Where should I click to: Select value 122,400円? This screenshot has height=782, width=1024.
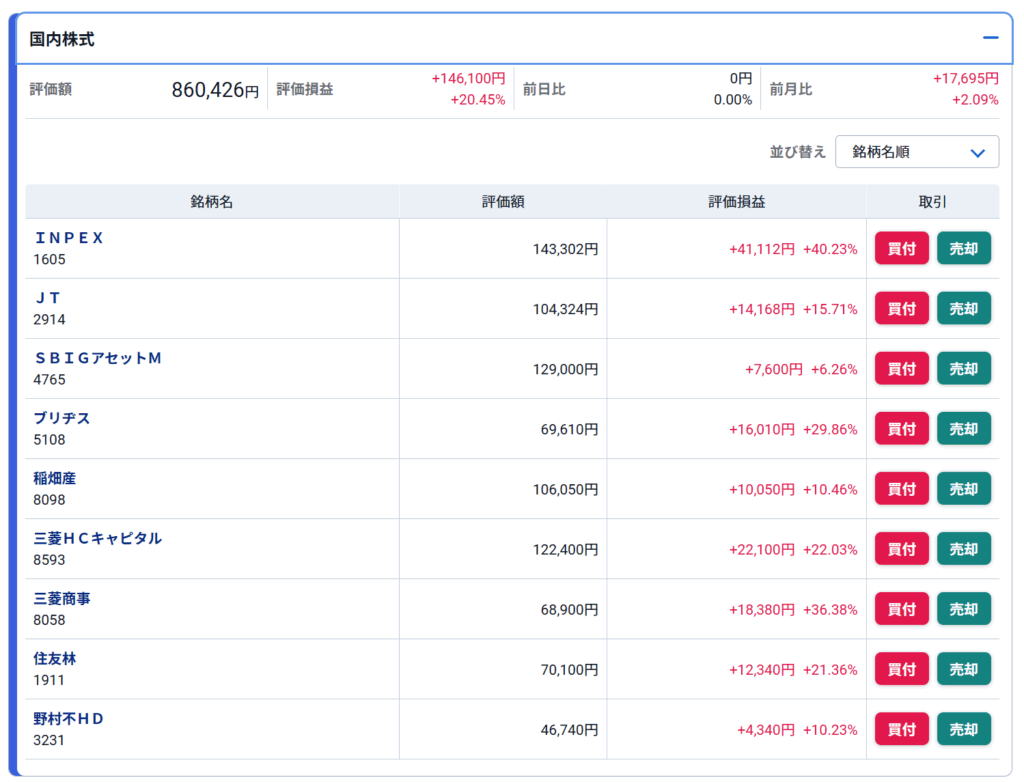[x=566, y=549]
